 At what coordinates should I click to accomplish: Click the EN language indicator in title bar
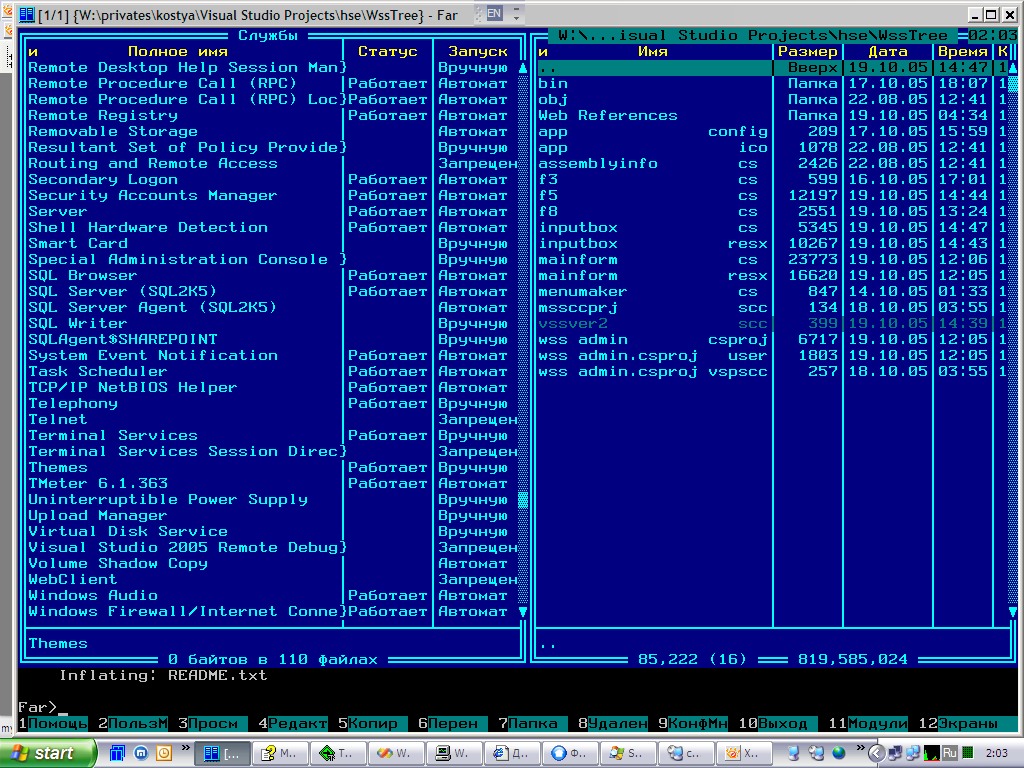pos(494,13)
